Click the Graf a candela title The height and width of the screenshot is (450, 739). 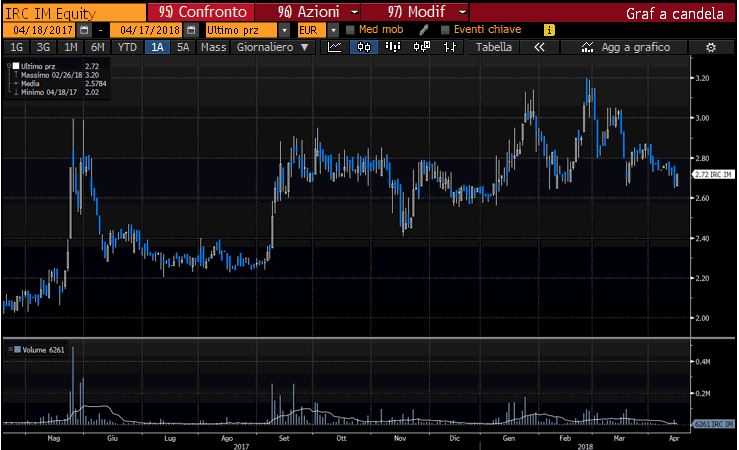674,13
